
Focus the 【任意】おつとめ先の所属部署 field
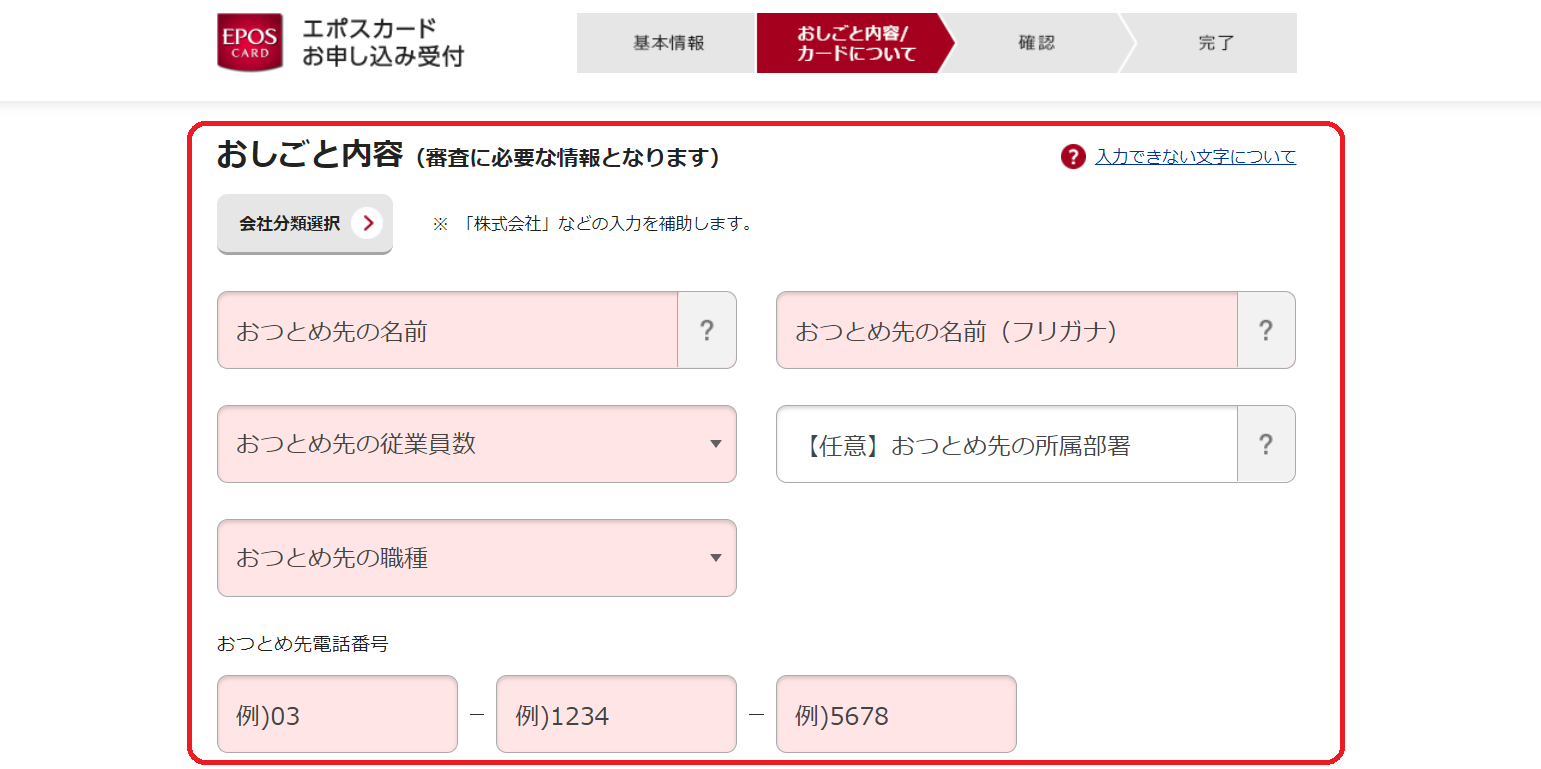click(x=1006, y=444)
